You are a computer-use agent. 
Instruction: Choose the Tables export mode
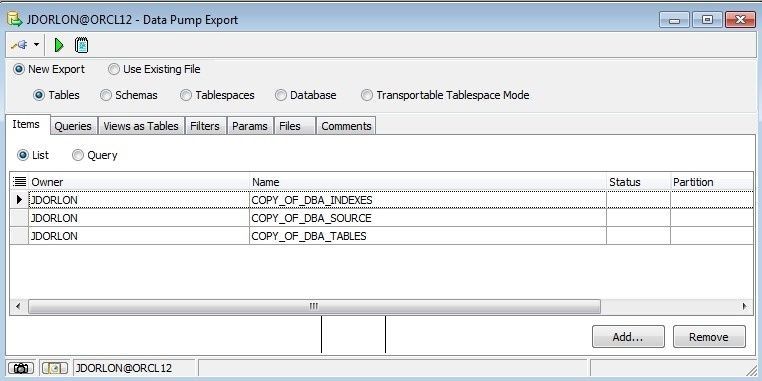[x=56, y=95]
